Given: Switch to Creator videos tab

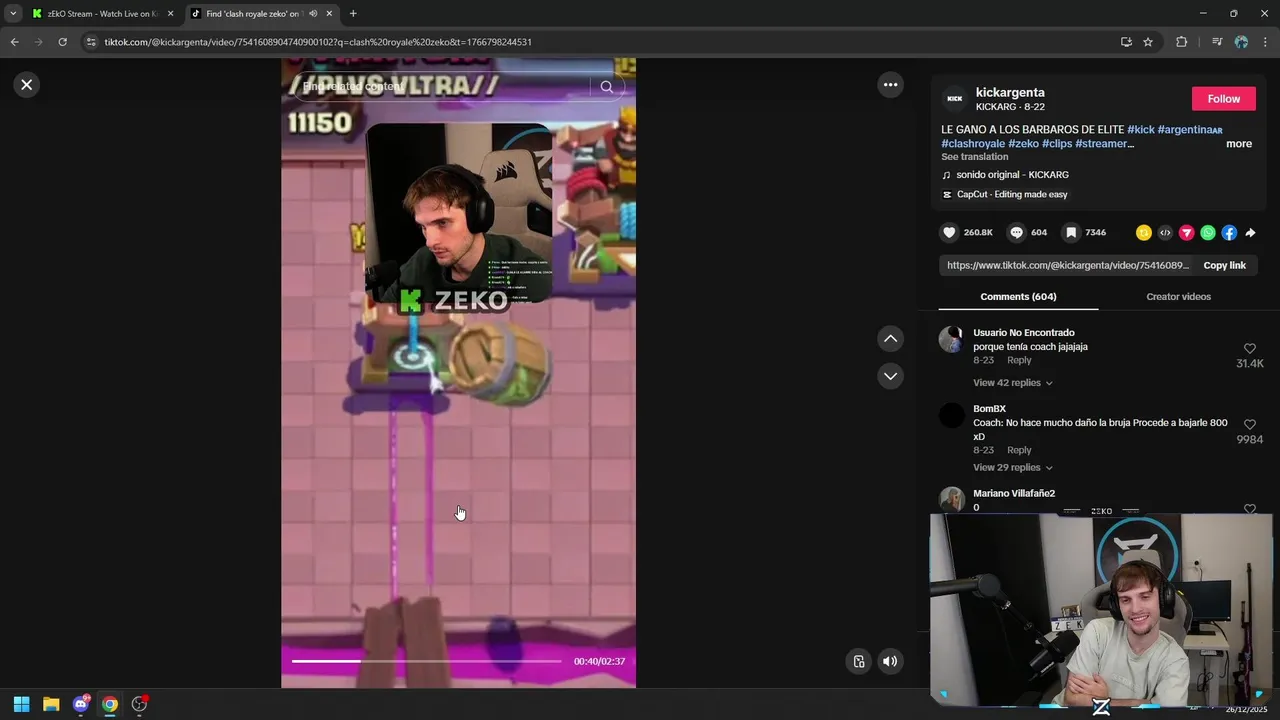Looking at the screenshot, I should (1178, 297).
